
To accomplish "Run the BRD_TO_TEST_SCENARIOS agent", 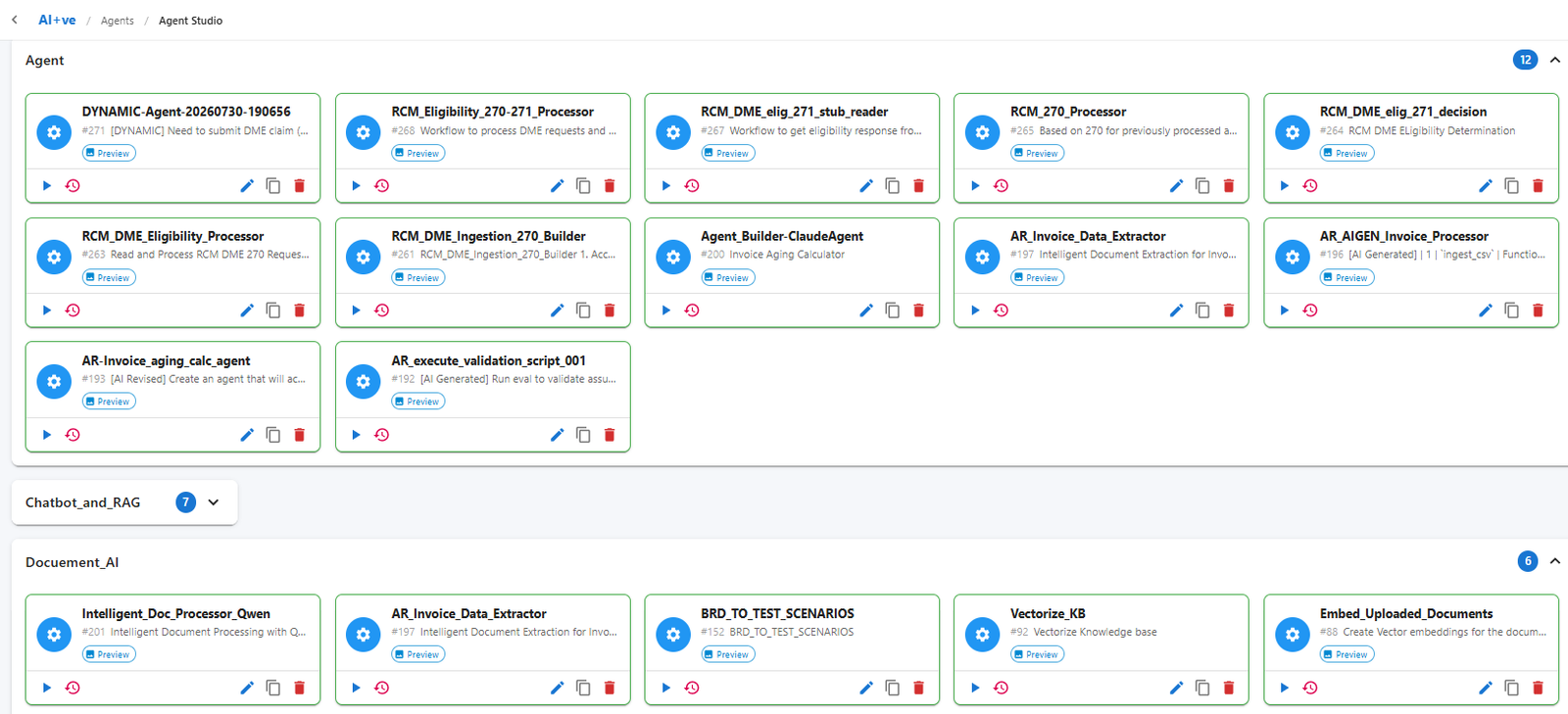I will coord(665,688).
